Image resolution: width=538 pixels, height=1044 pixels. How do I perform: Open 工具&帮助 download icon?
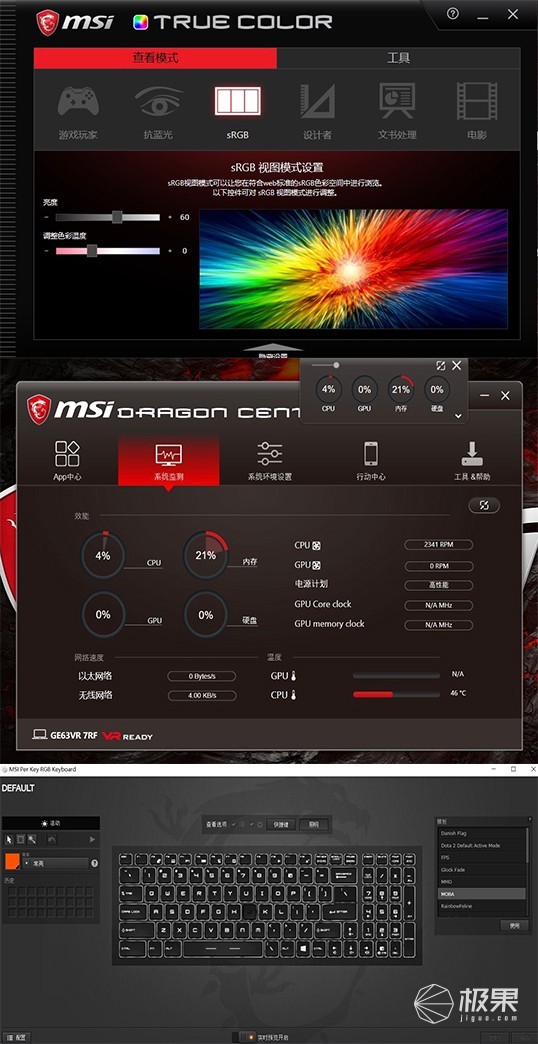click(471, 454)
